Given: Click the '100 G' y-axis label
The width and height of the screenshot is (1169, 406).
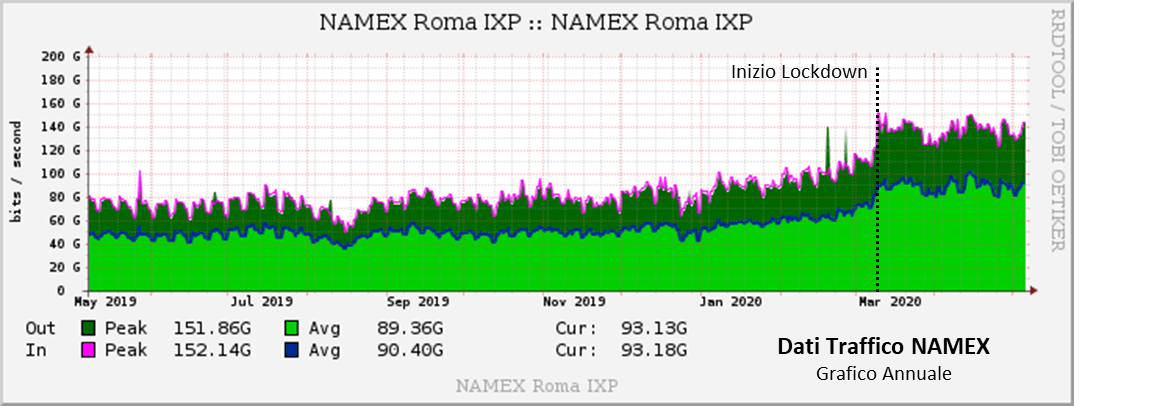Looking at the screenshot, I should tap(61, 174).
